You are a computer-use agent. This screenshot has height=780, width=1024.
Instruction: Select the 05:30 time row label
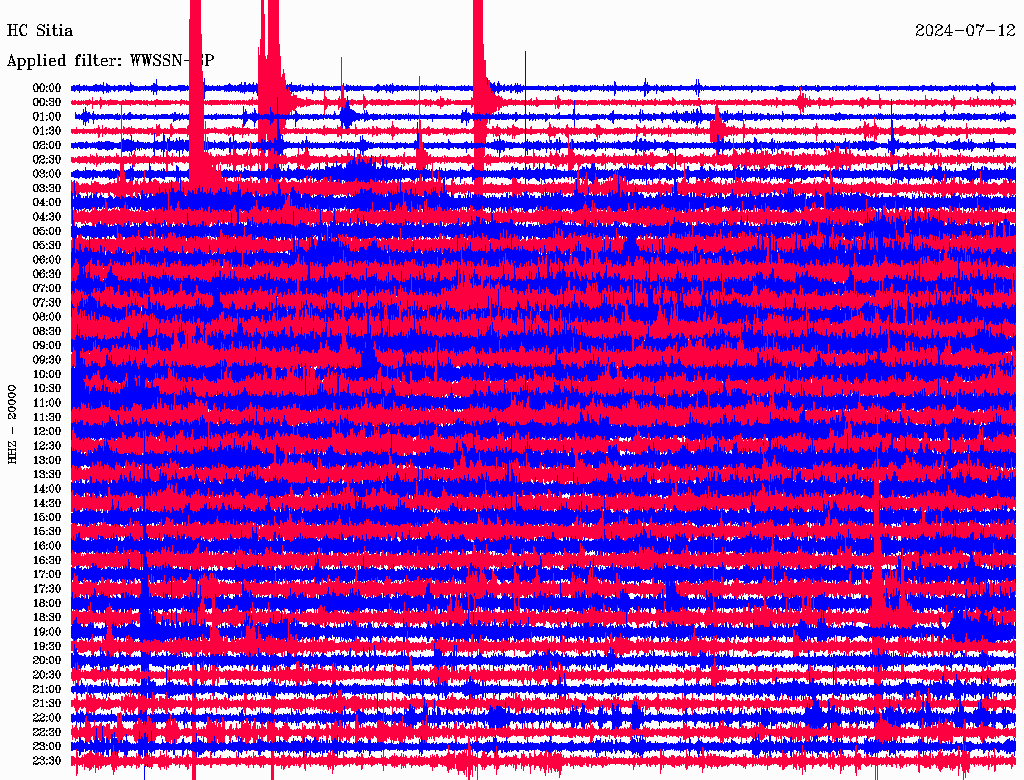[x=47, y=245]
